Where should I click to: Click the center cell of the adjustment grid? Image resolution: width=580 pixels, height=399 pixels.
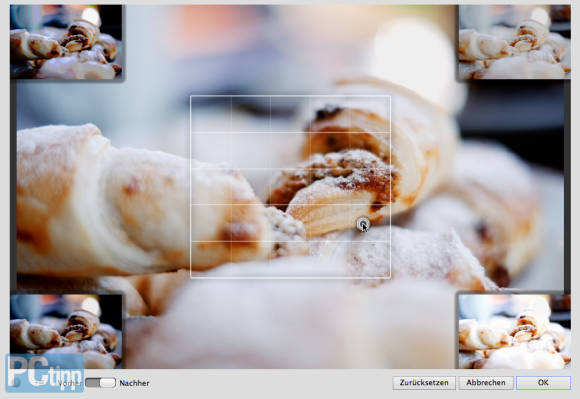click(290, 187)
